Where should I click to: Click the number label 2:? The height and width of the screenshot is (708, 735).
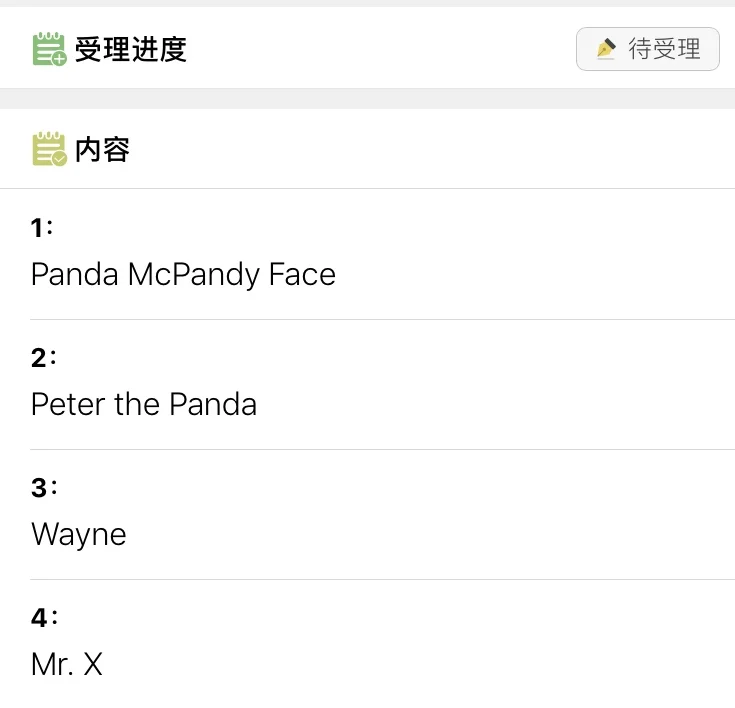click(x=44, y=358)
